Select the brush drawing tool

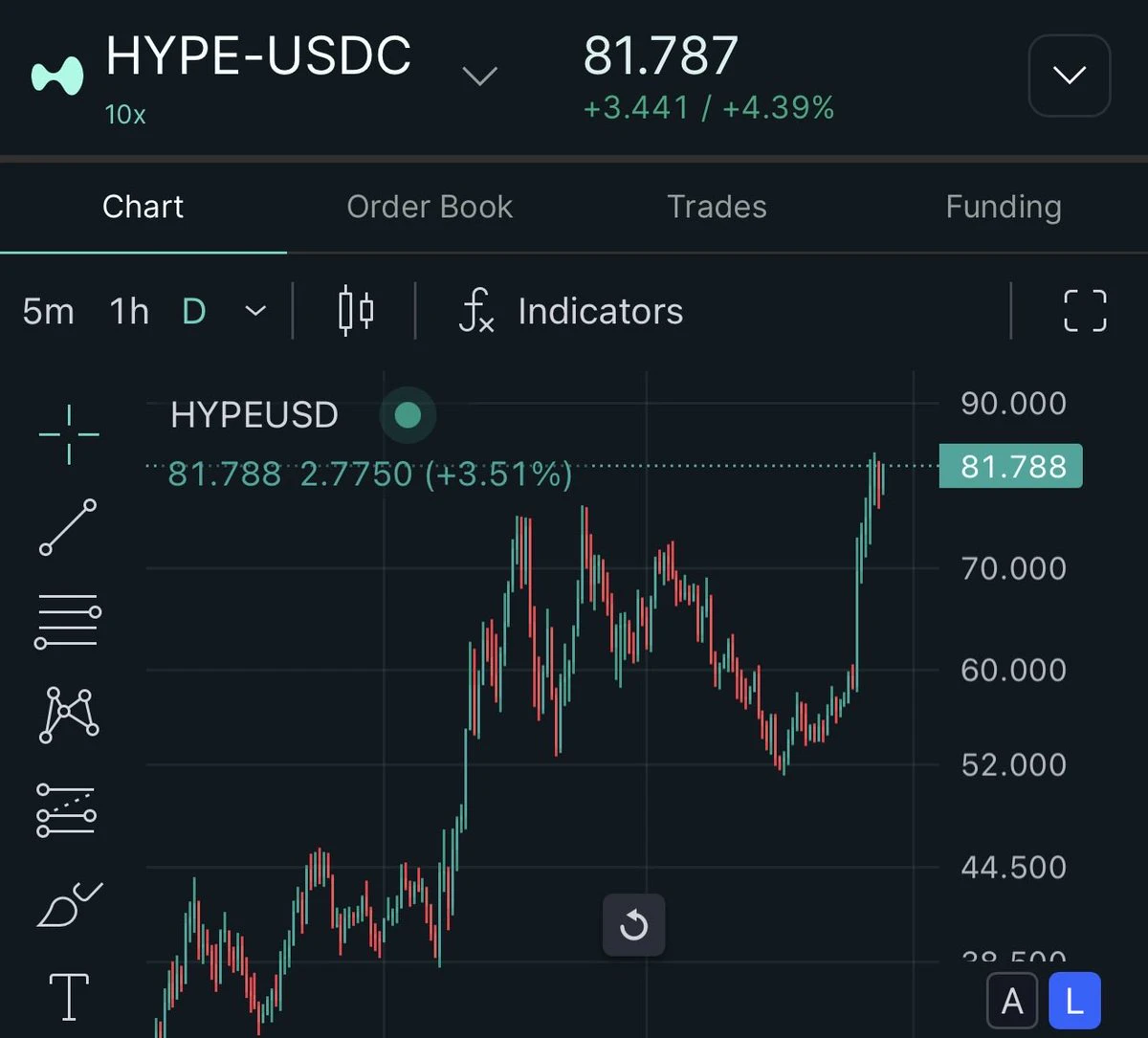click(69, 904)
